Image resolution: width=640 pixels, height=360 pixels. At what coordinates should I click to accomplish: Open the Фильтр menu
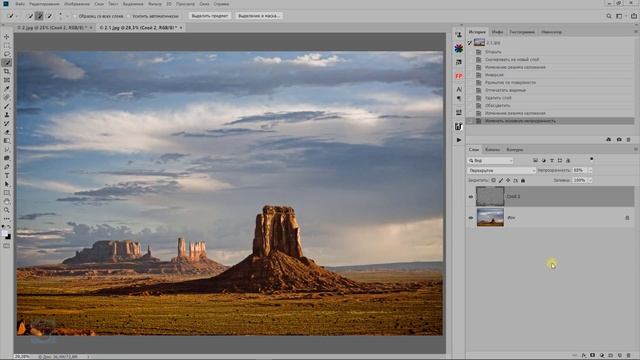[155, 4]
